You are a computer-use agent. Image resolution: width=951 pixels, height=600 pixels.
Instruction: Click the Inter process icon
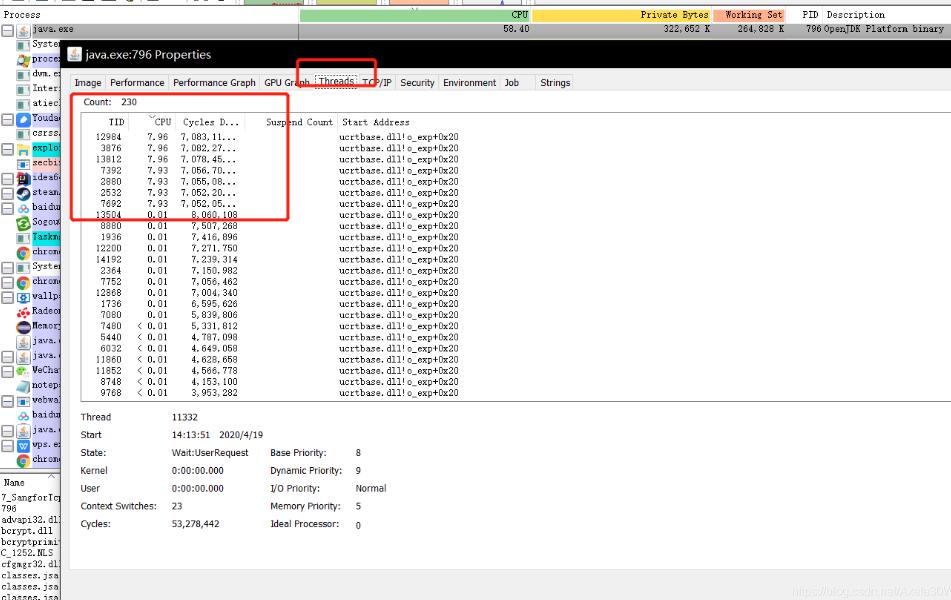coord(24,89)
